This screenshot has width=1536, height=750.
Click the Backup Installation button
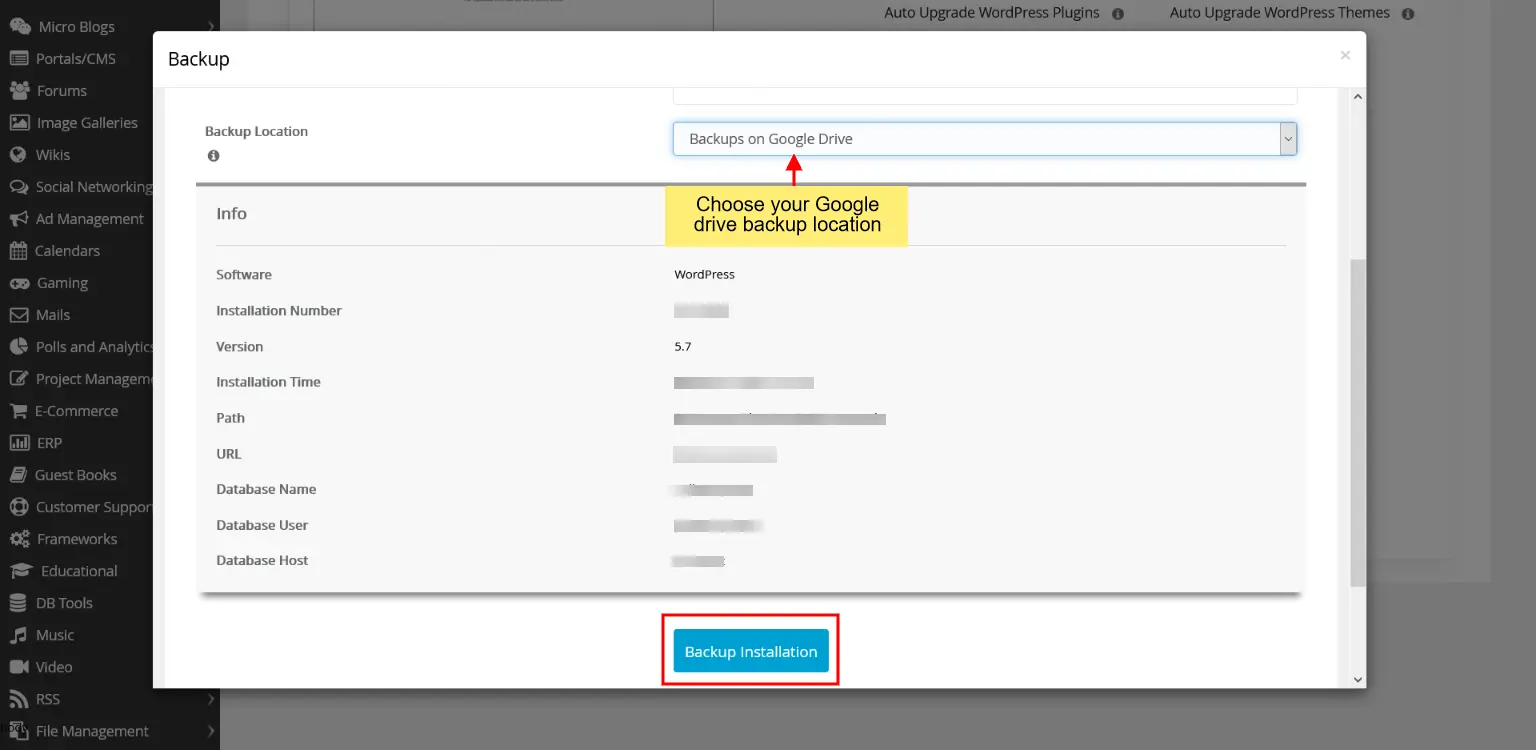click(x=750, y=650)
